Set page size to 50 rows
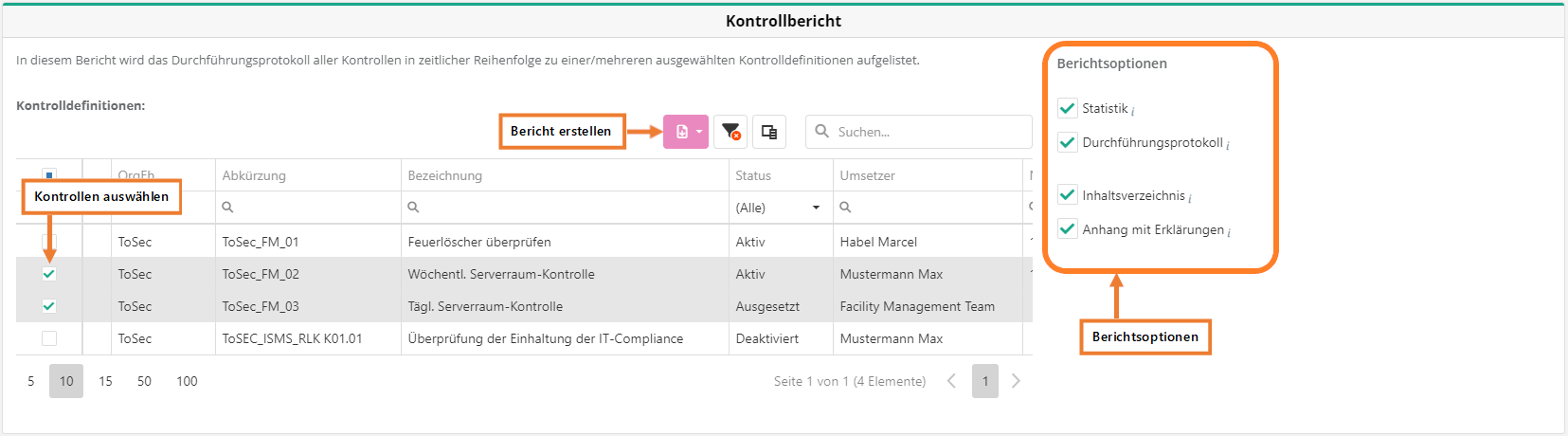 tap(144, 381)
